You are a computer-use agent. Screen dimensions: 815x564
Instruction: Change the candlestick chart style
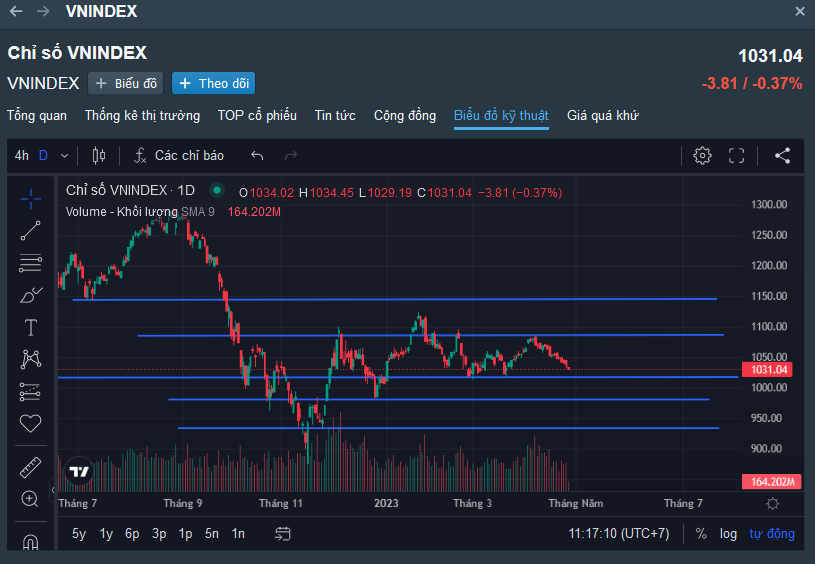coord(99,155)
